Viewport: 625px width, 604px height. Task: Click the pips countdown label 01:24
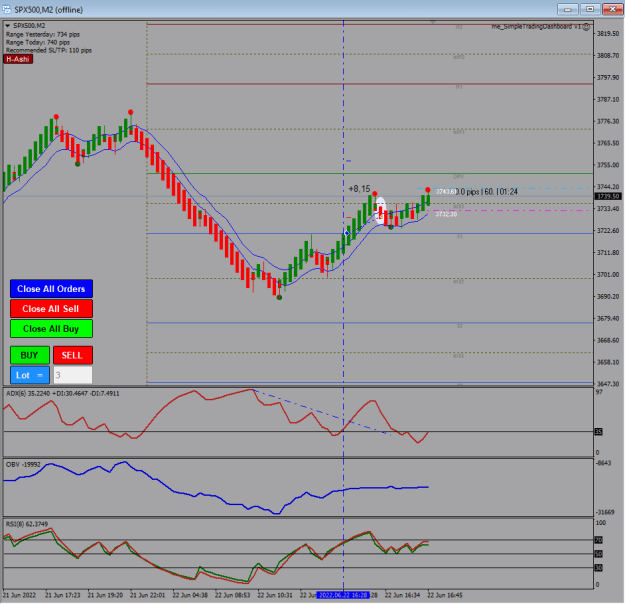coord(507,192)
